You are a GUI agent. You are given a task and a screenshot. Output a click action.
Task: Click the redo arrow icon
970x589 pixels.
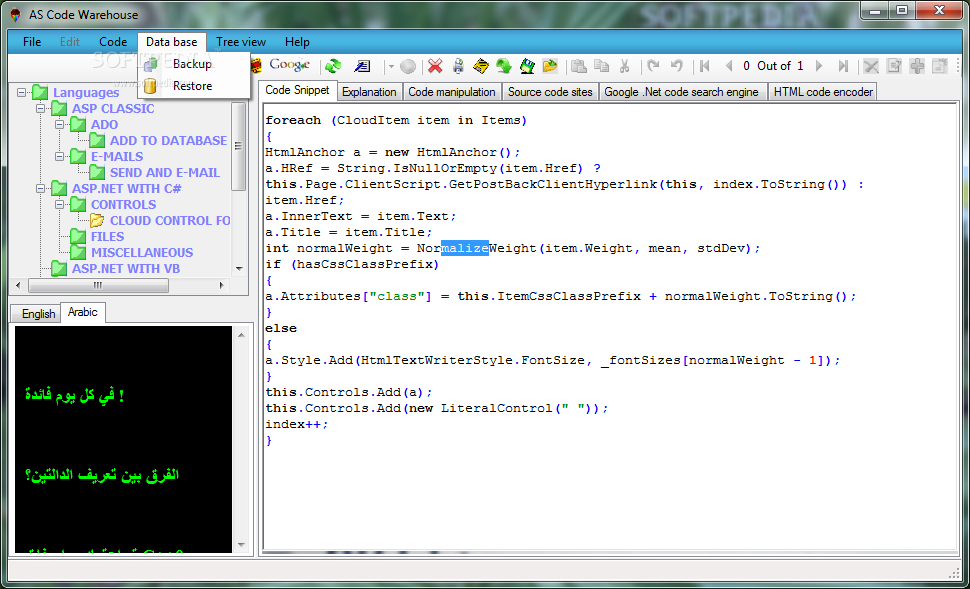tap(653, 66)
